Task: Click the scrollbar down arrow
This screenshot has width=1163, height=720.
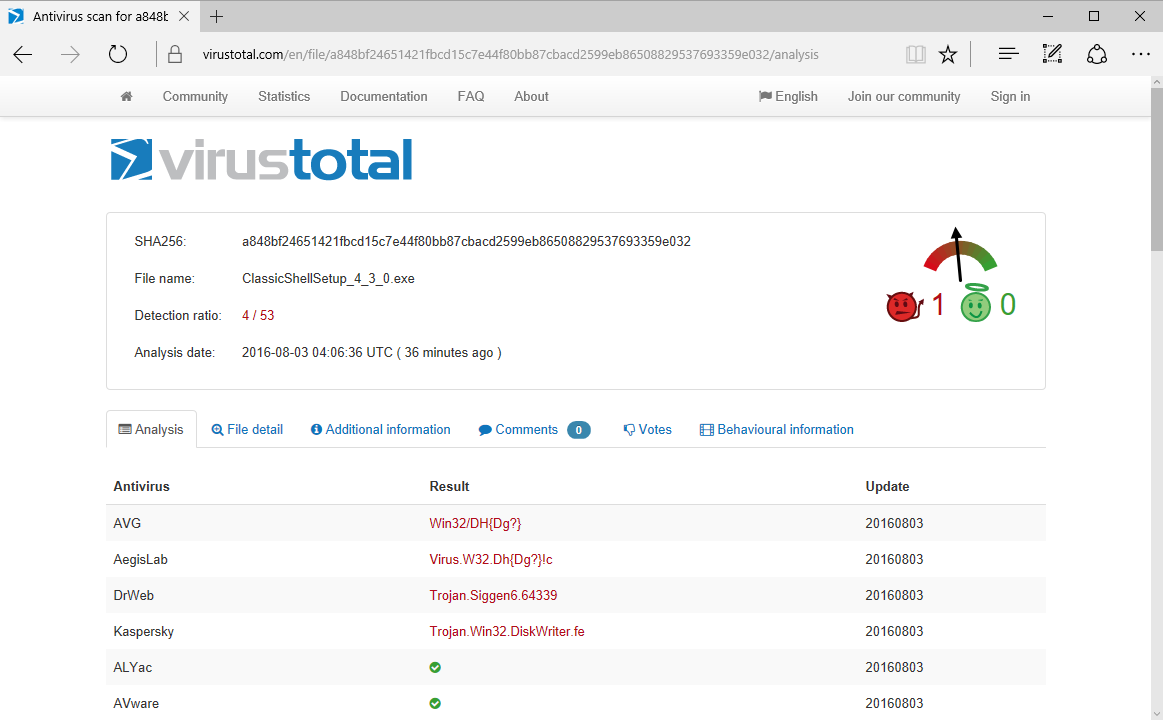Action: 1156,713
